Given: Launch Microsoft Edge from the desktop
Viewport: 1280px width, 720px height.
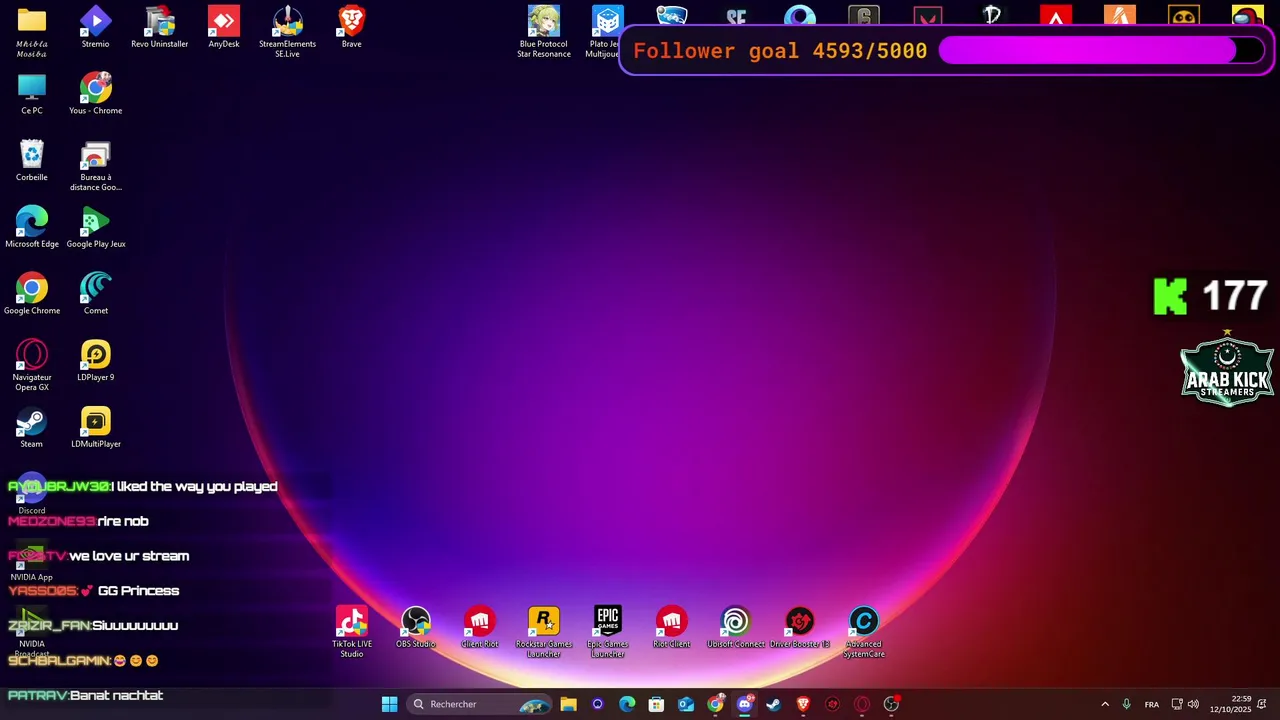Looking at the screenshot, I should tap(32, 227).
